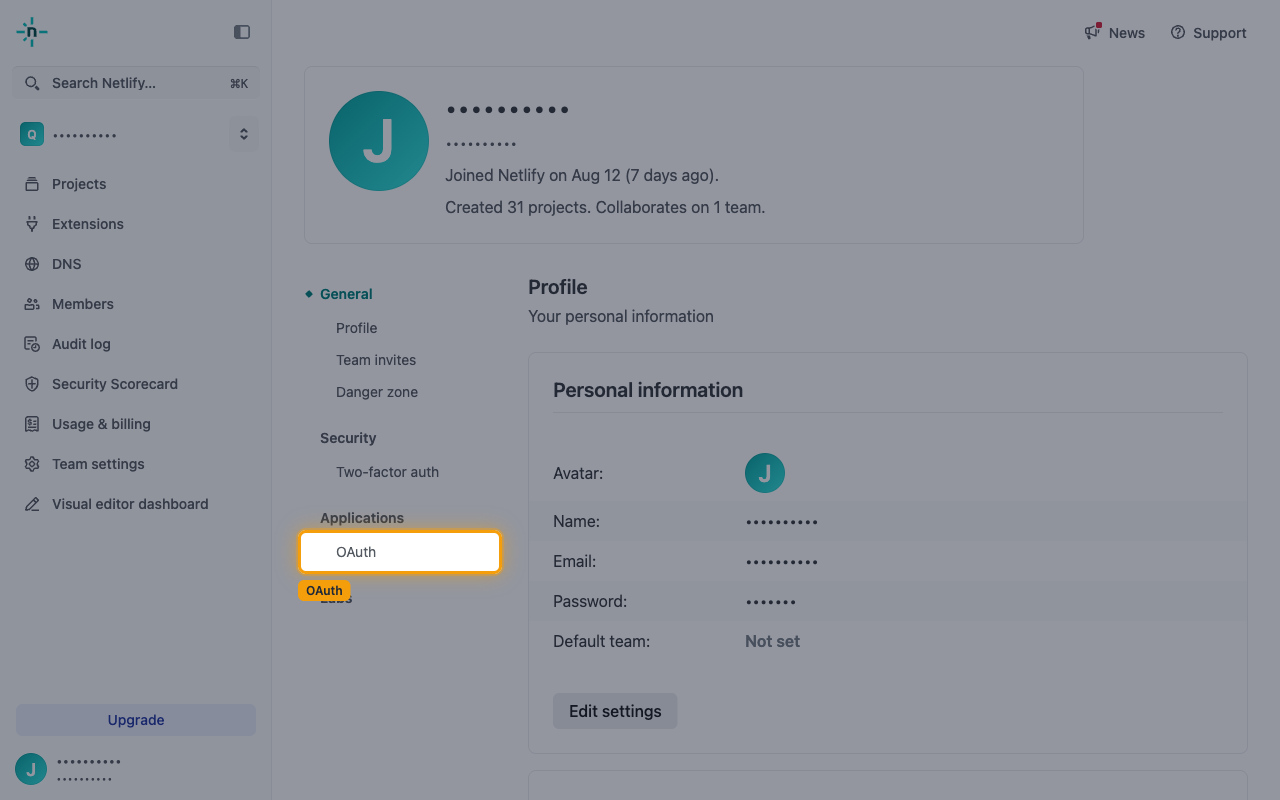
Task: Click the Edit settings button
Action: tap(615, 711)
